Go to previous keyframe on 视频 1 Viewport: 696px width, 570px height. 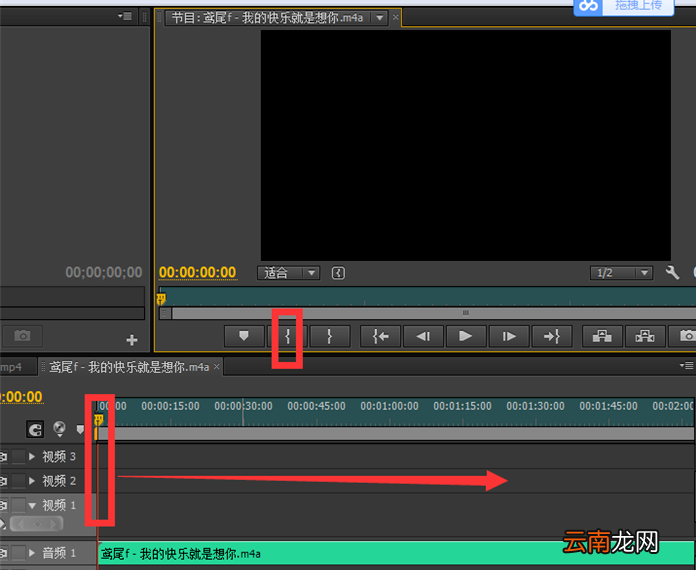coord(20,524)
